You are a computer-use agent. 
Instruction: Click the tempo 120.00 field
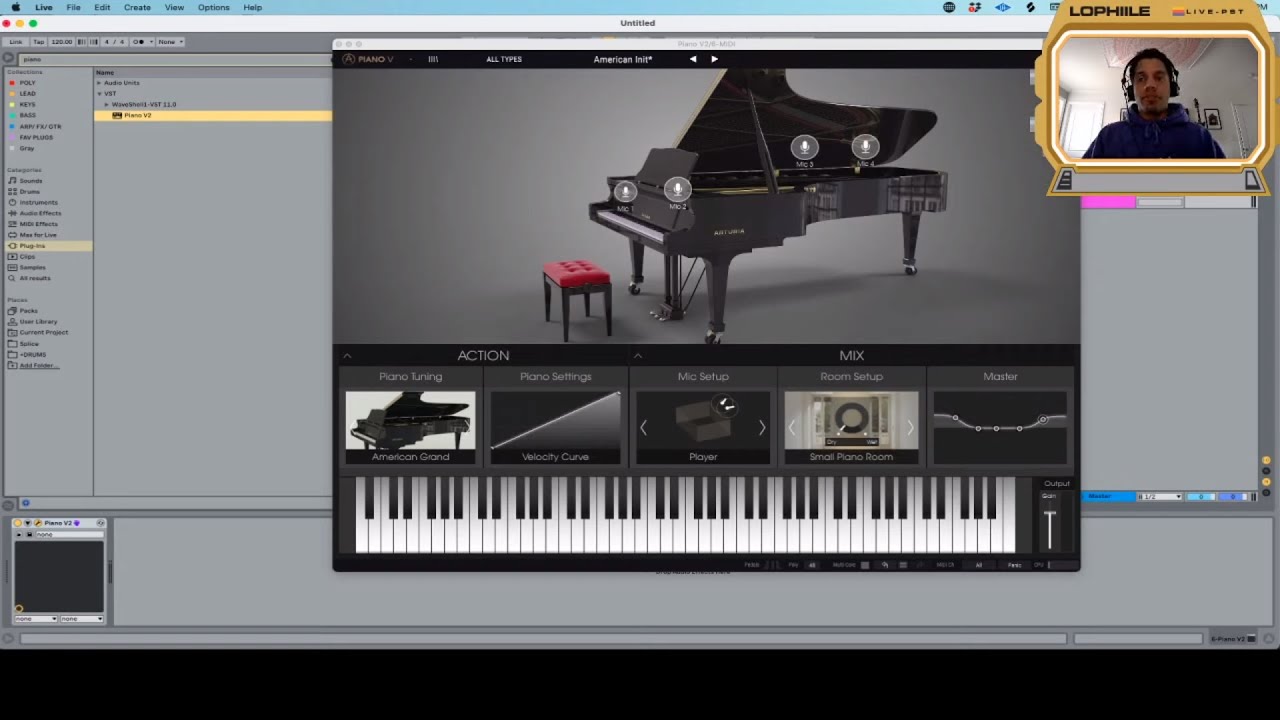(x=62, y=42)
